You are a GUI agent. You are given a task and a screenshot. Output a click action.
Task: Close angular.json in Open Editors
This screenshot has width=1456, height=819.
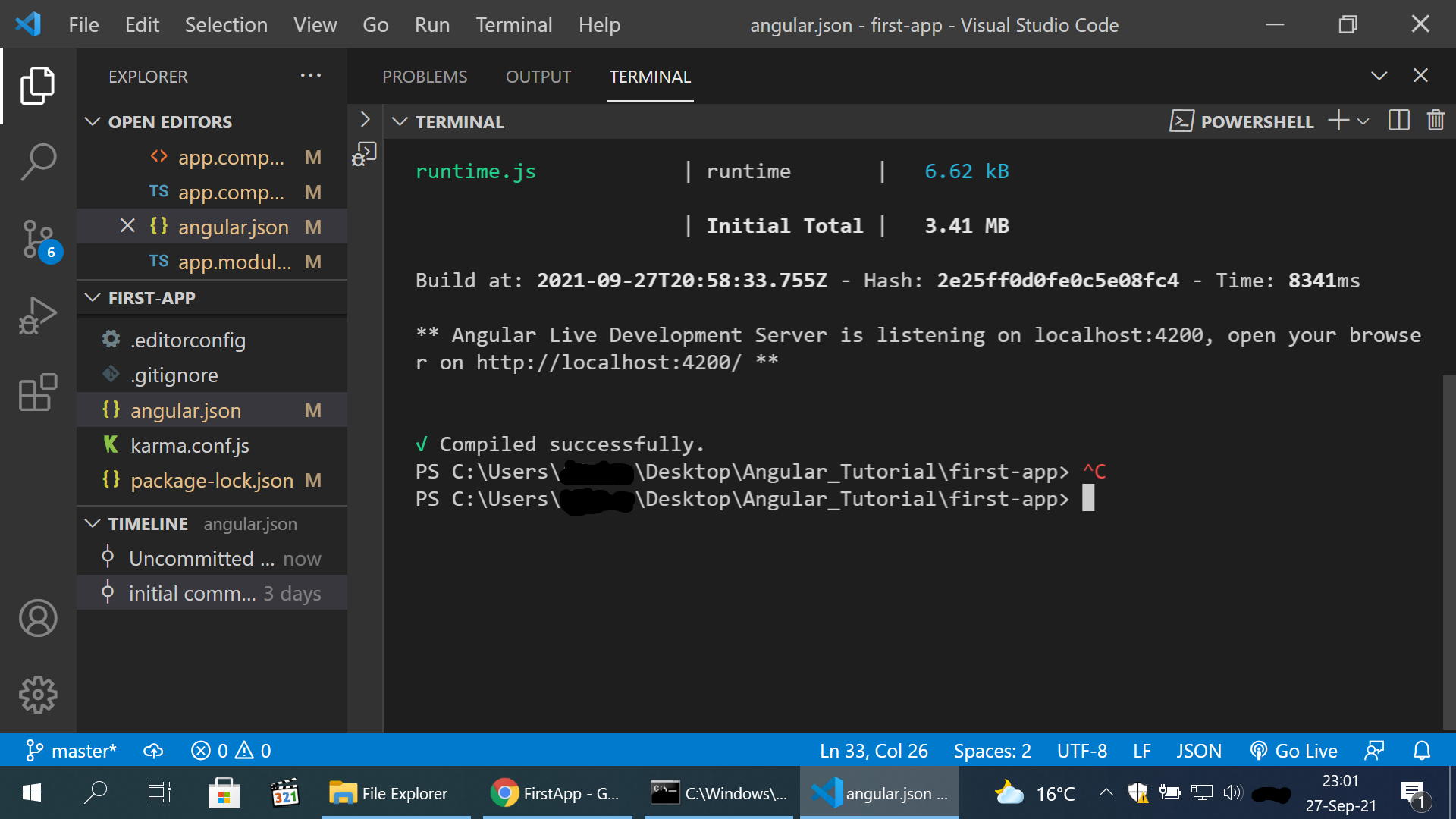click(127, 226)
